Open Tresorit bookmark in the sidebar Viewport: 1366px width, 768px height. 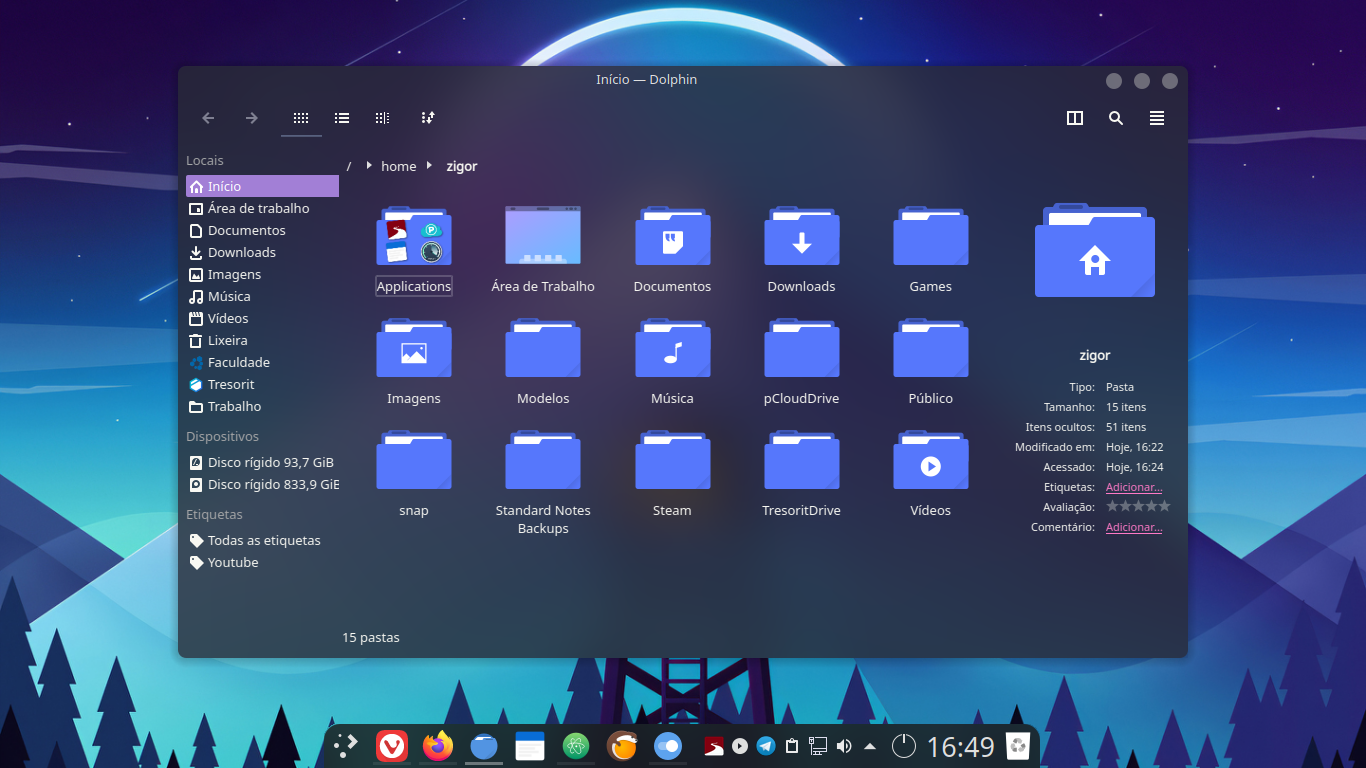click(x=262, y=384)
